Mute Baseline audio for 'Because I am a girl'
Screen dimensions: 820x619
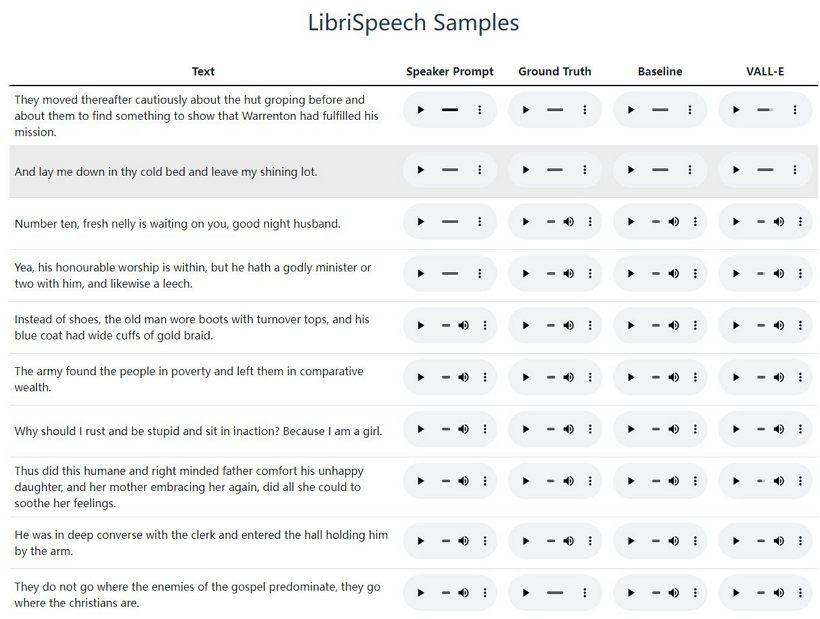point(674,429)
